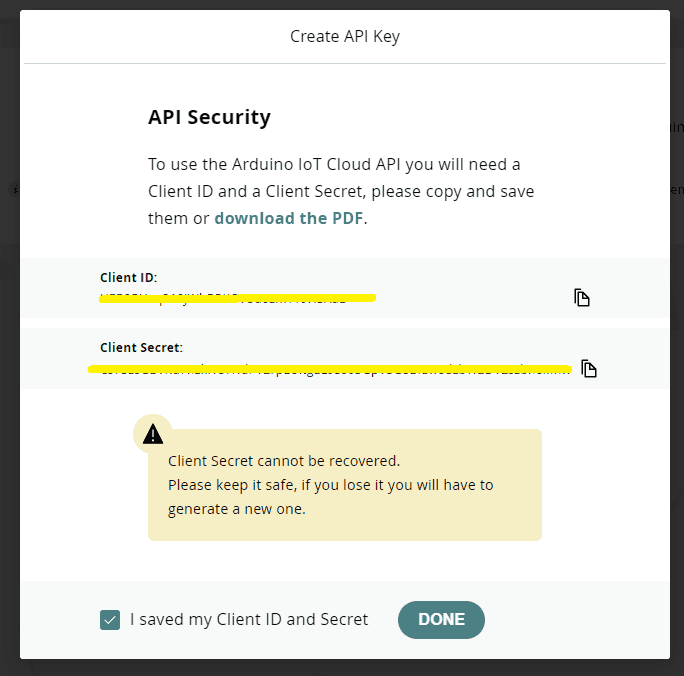Click the dimmed backdrop right of the dialog

pos(677,400)
